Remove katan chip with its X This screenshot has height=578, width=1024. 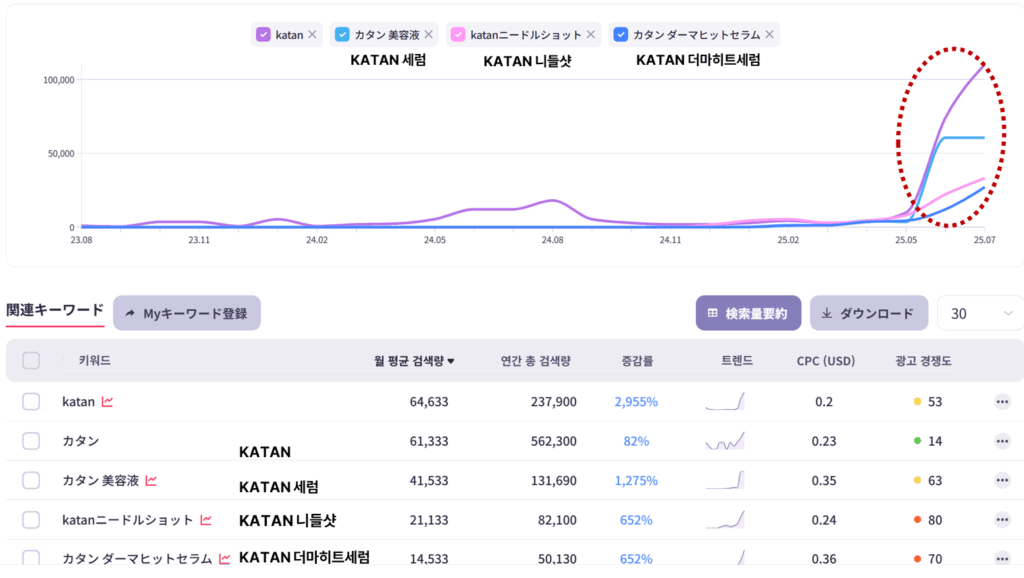tap(312, 35)
